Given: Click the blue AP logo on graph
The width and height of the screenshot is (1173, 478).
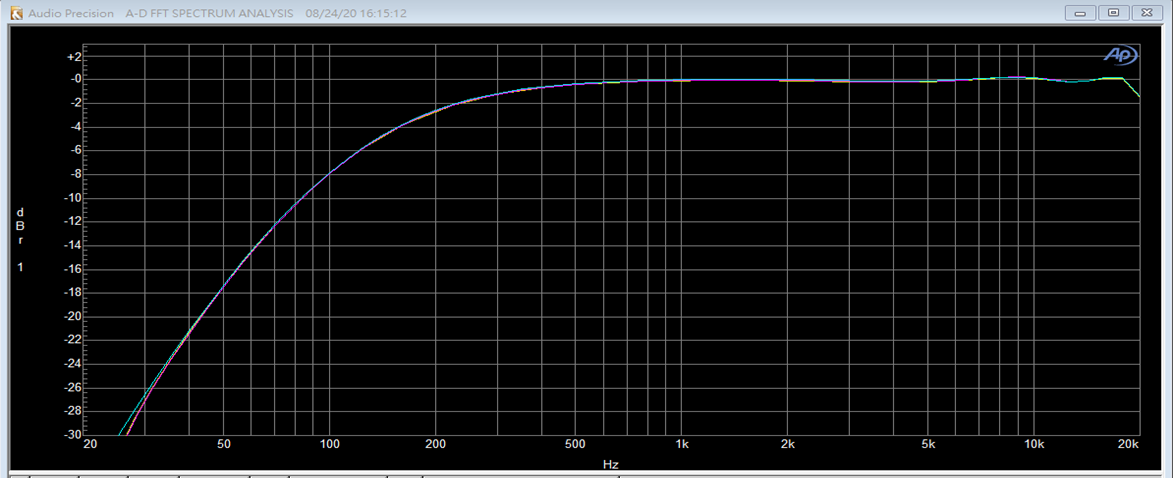Looking at the screenshot, I should click(1119, 56).
